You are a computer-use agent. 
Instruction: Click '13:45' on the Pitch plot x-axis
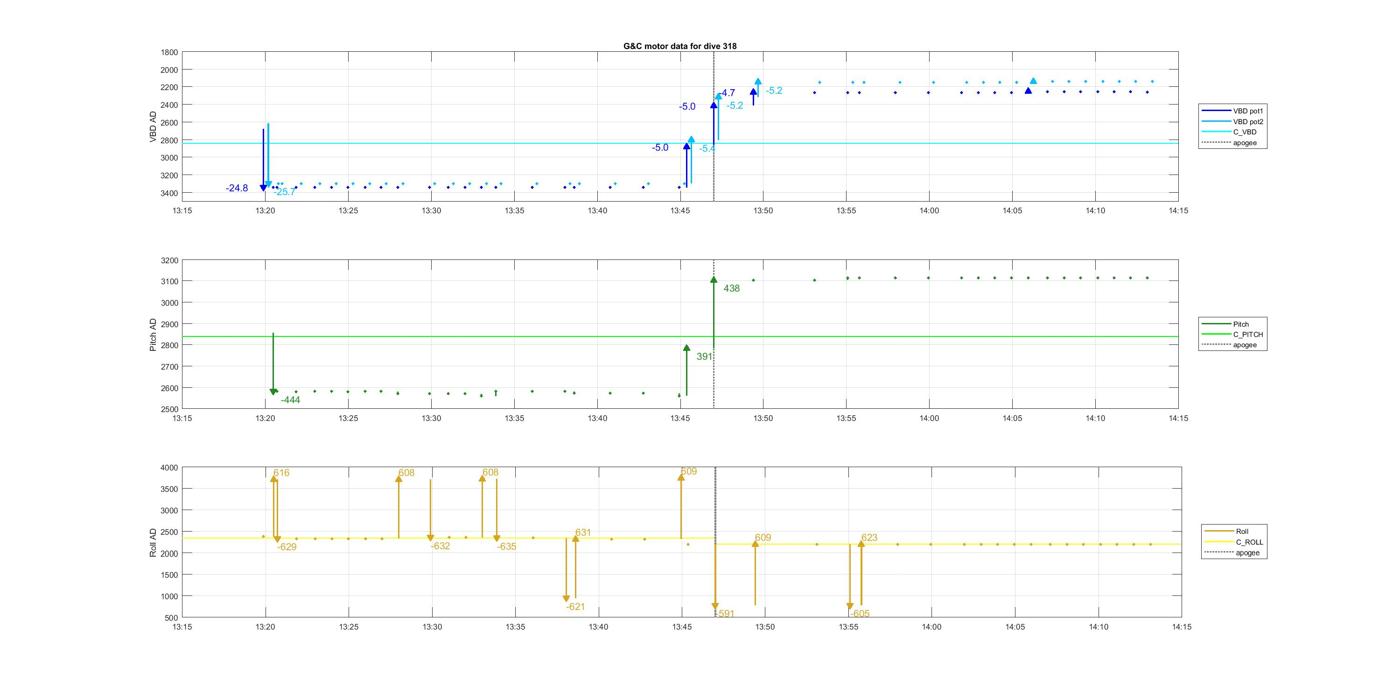pyautogui.click(x=681, y=418)
